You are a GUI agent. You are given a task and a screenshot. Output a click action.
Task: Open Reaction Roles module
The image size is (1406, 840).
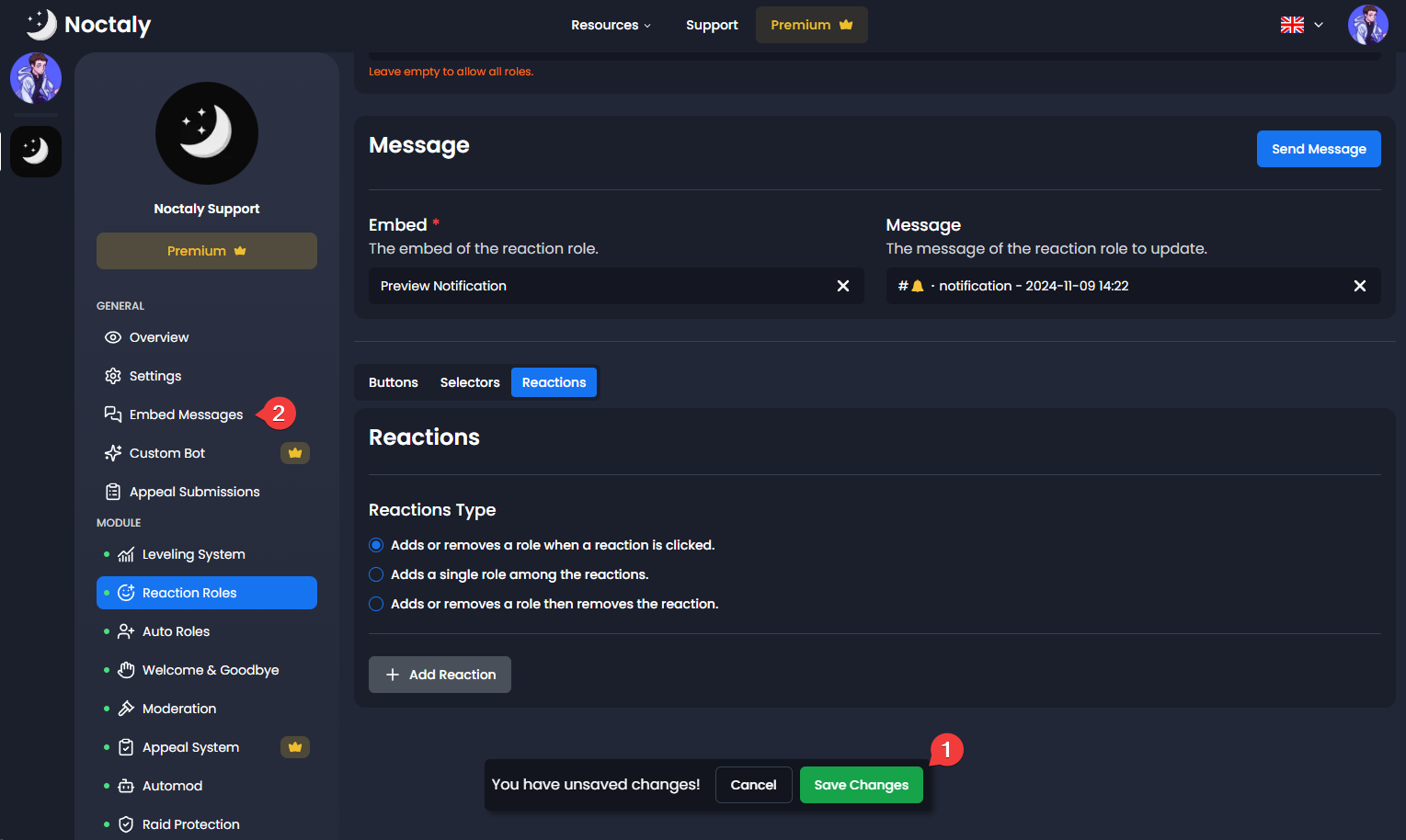pos(207,593)
